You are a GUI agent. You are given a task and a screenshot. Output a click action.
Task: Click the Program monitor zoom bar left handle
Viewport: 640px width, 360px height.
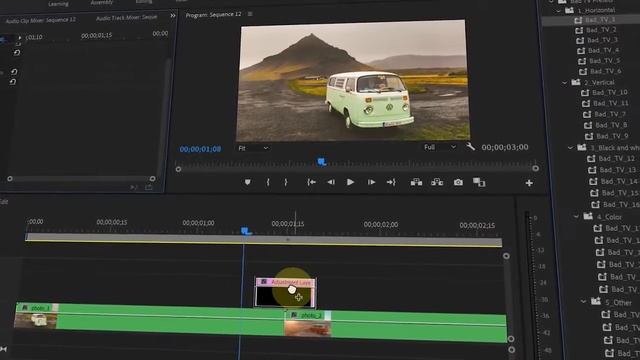point(178,169)
